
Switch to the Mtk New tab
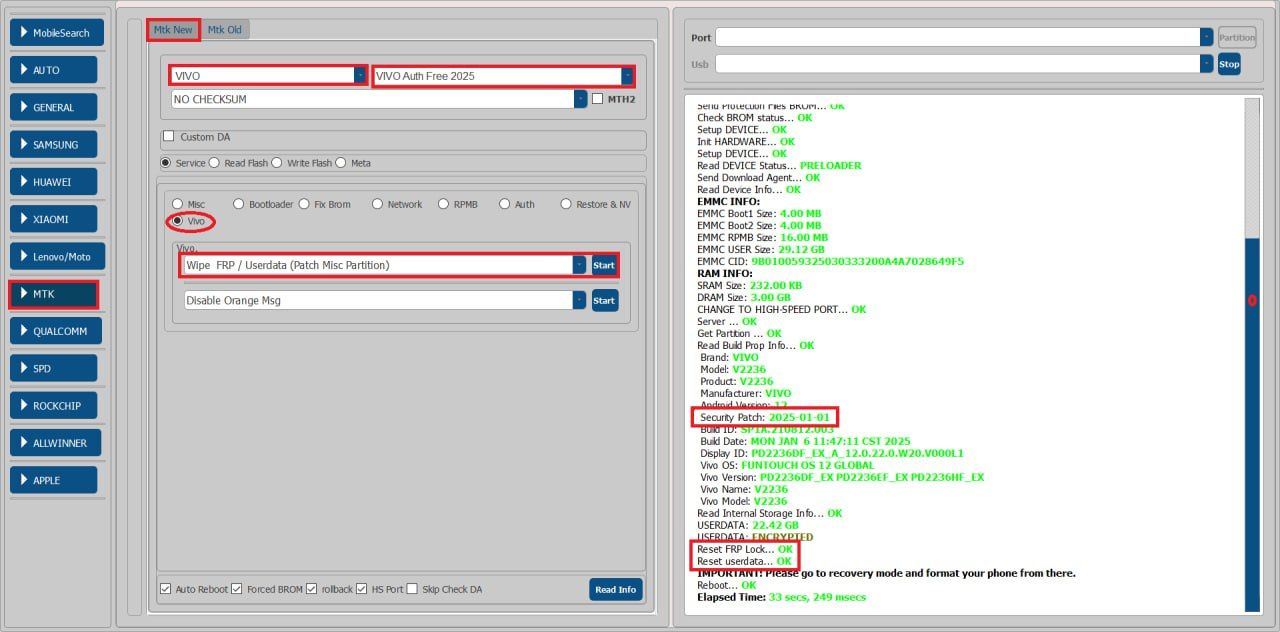click(x=173, y=30)
